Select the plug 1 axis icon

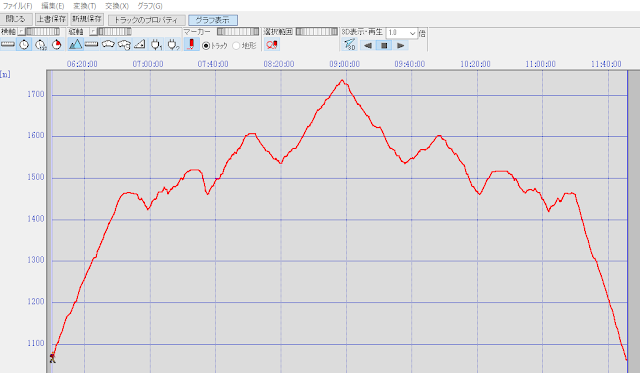pyautogui.click(x=156, y=44)
